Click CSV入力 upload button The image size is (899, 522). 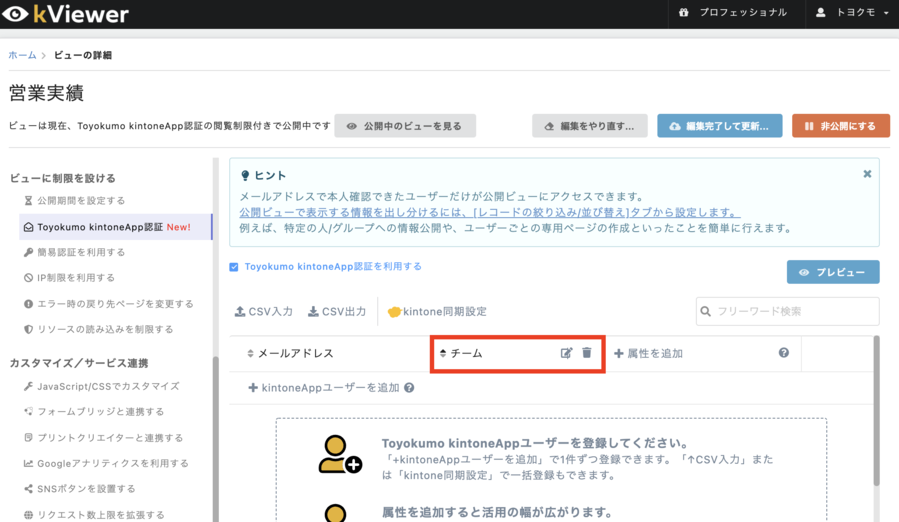264,311
